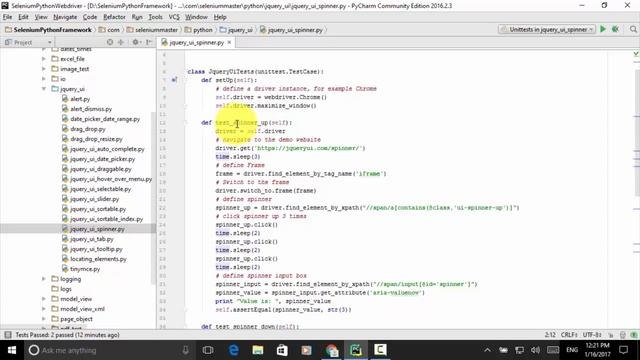
Task: Click collapse-all icon in Project panel
Action: (121, 42)
